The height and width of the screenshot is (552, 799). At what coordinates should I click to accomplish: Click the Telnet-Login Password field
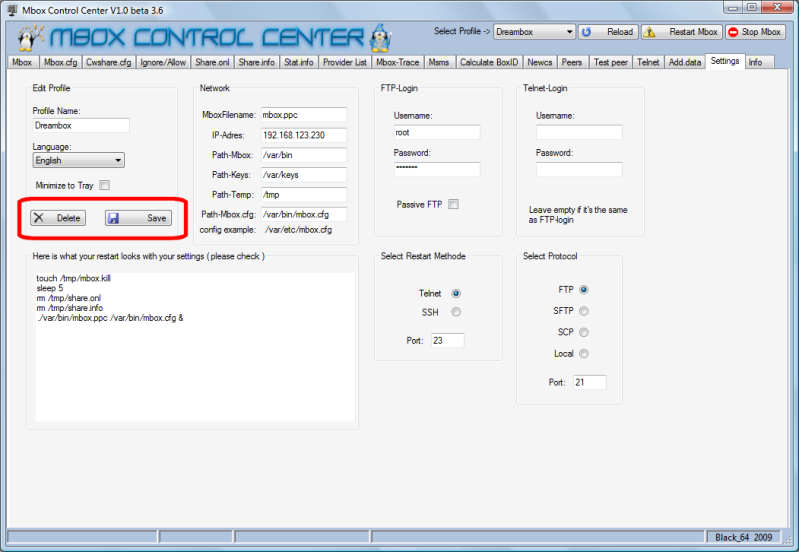pyautogui.click(x=579, y=169)
